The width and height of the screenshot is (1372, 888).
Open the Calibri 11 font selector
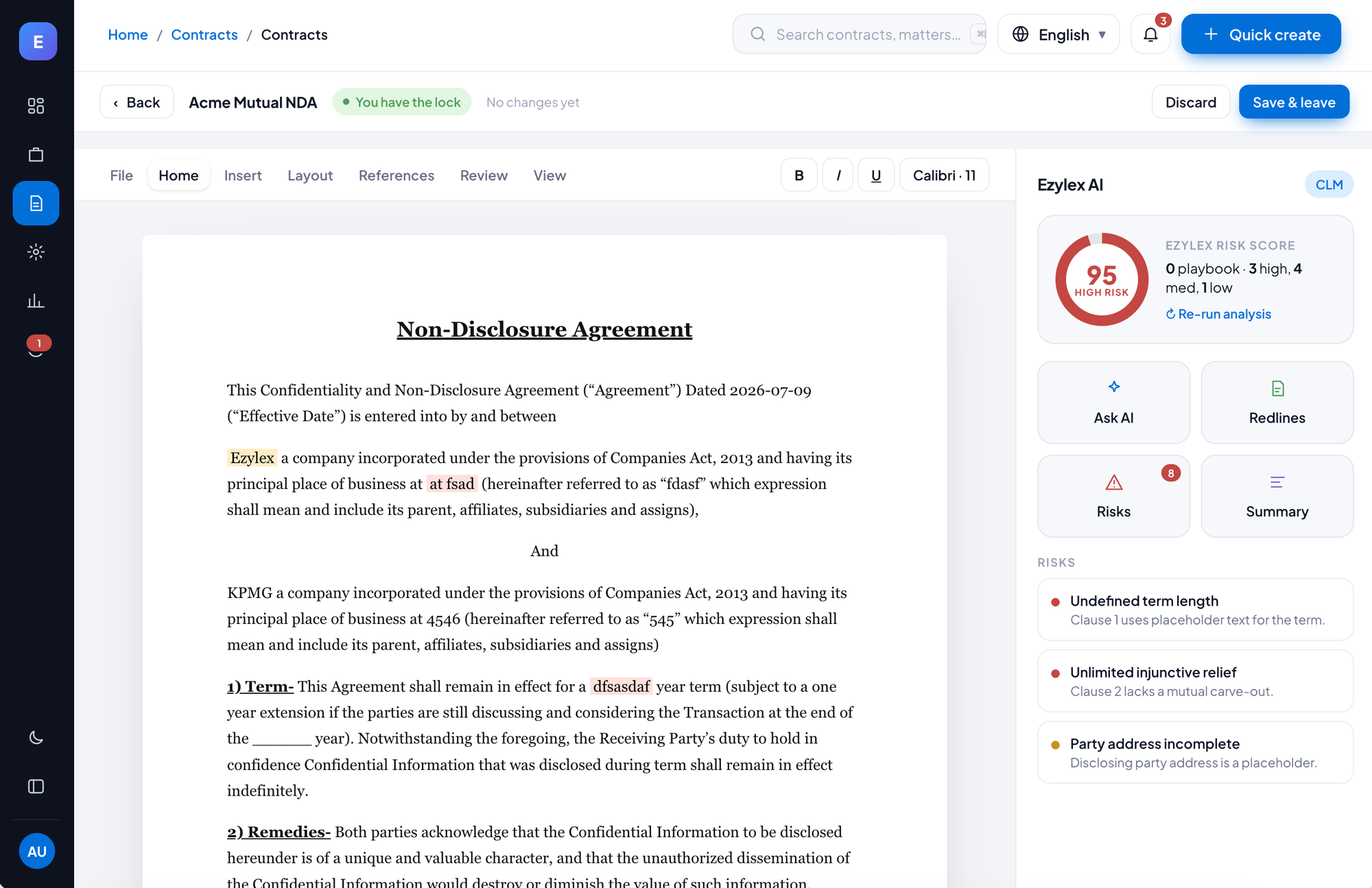pyautogui.click(x=944, y=176)
